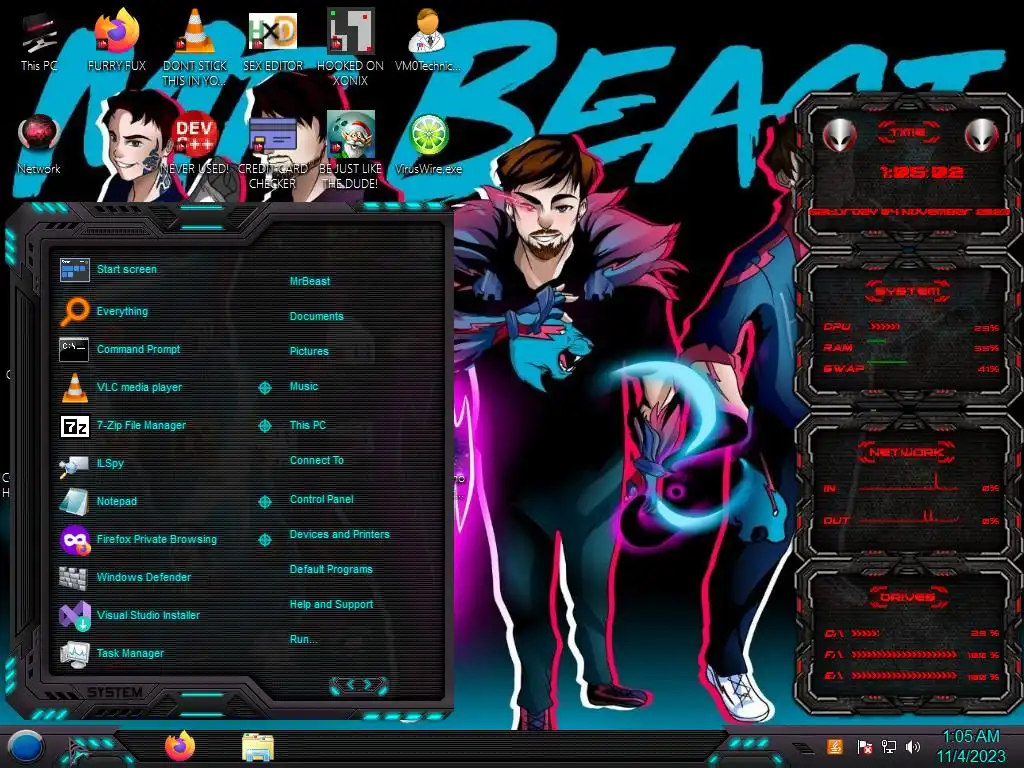Open Control Panel from start menu
This screenshot has height=768, width=1024.
[321, 499]
